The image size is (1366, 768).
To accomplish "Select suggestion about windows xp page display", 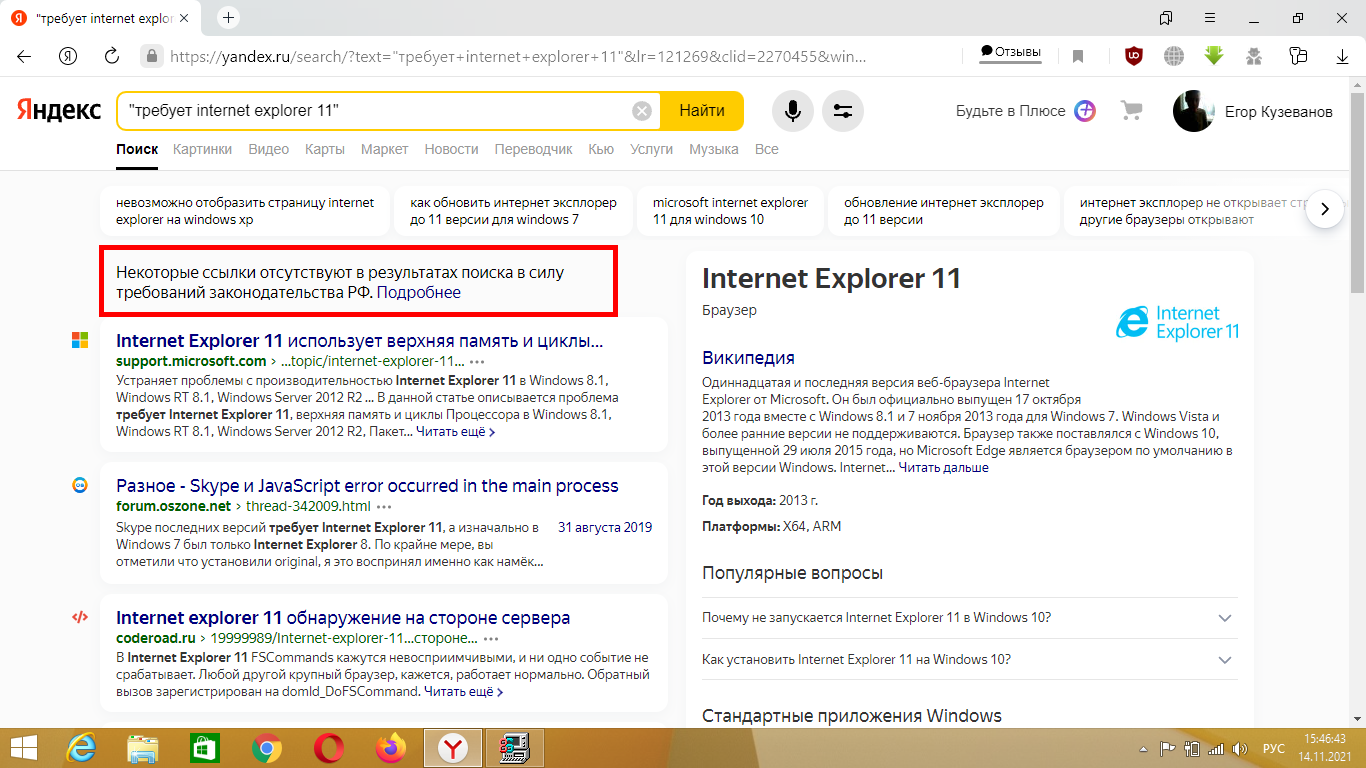I will click(x=244, y=211).
